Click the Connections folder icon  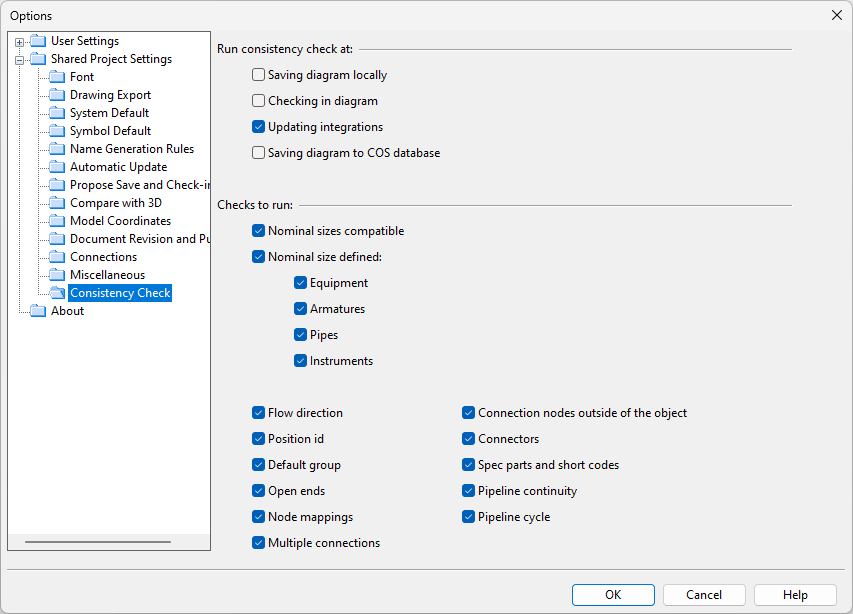tap(57, 257)
